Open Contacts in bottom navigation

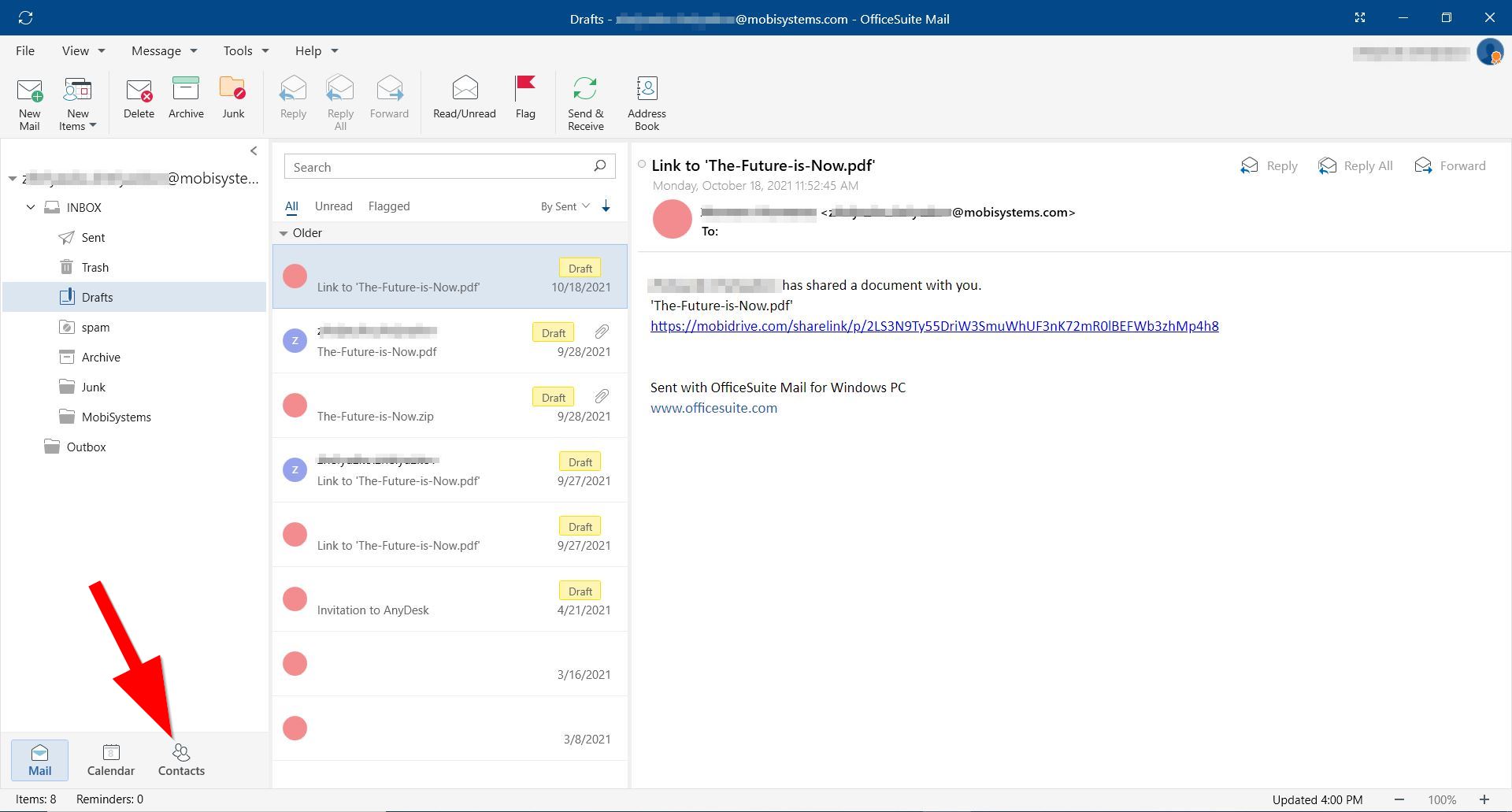click(x=181, y=759)
